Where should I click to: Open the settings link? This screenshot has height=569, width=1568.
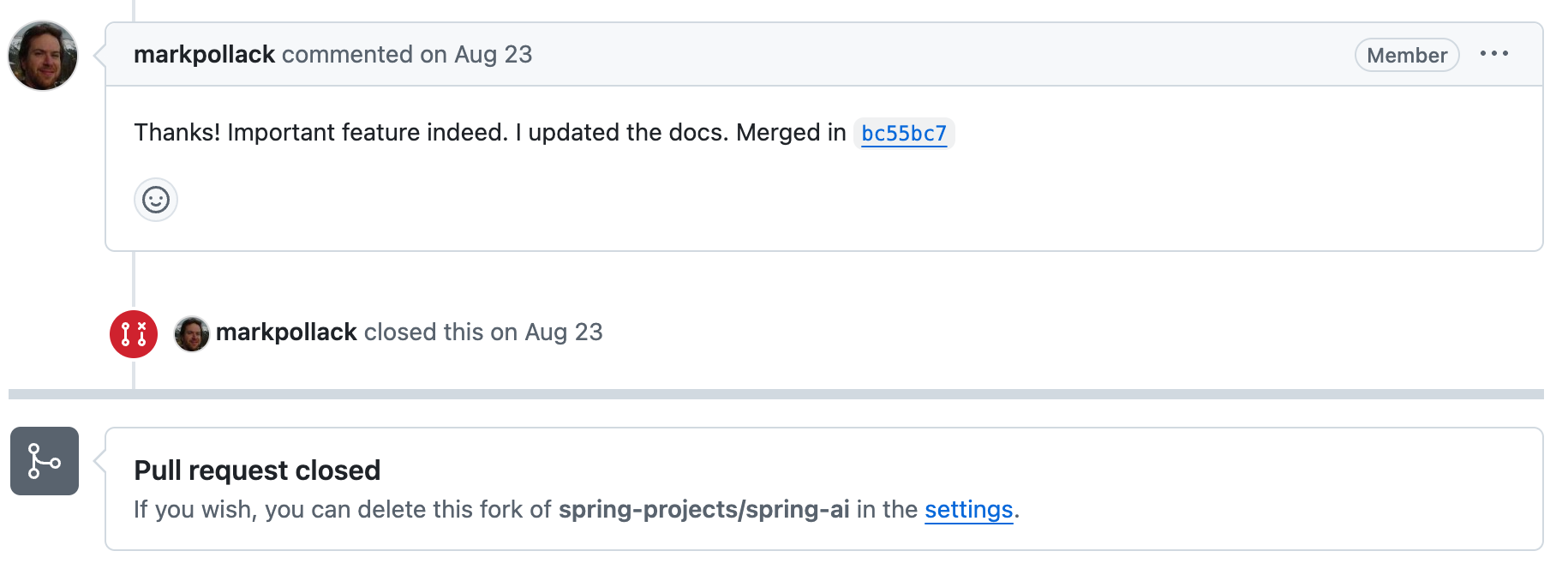point(968,510)
